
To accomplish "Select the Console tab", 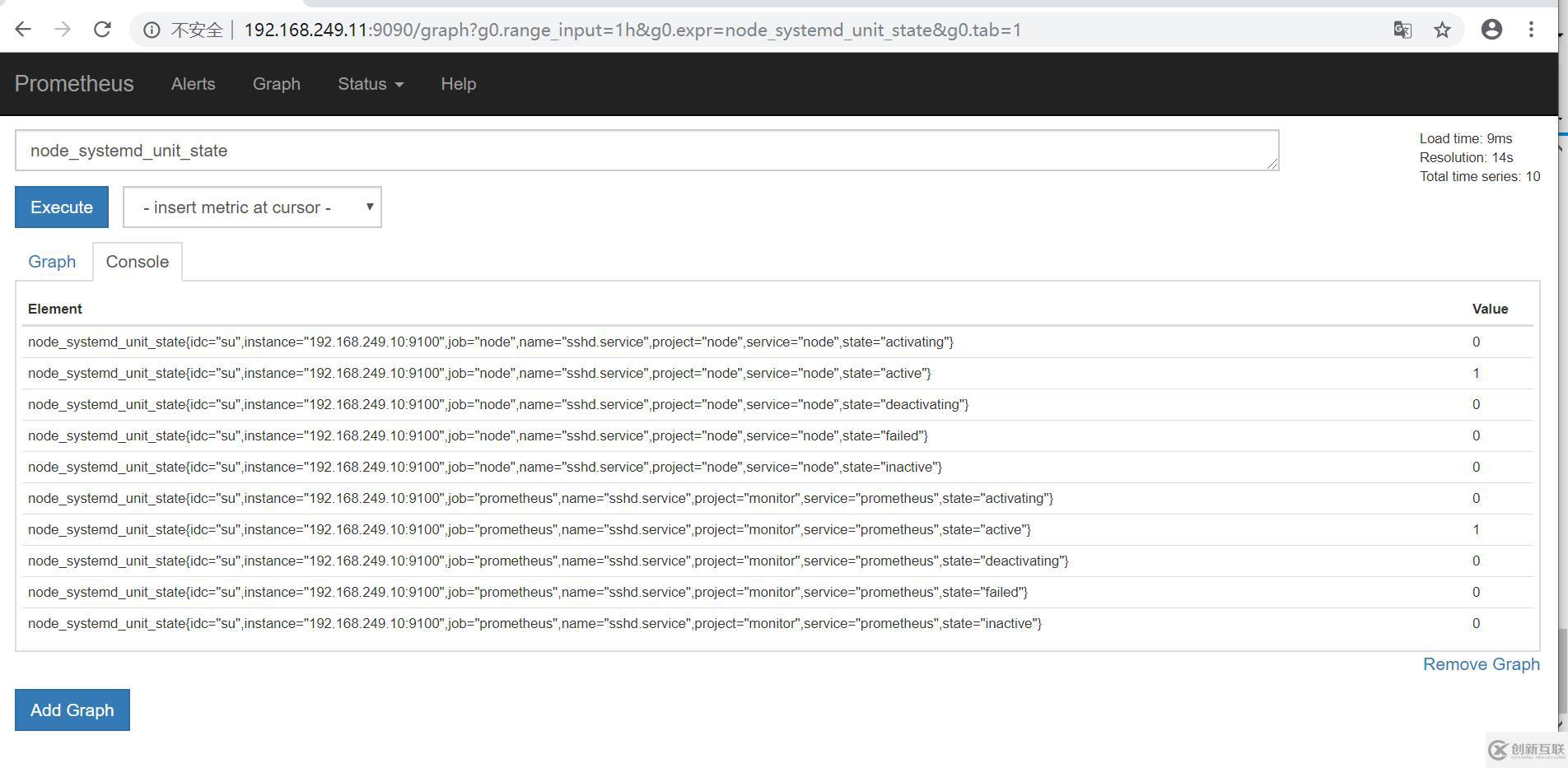I will coord(137,262).
